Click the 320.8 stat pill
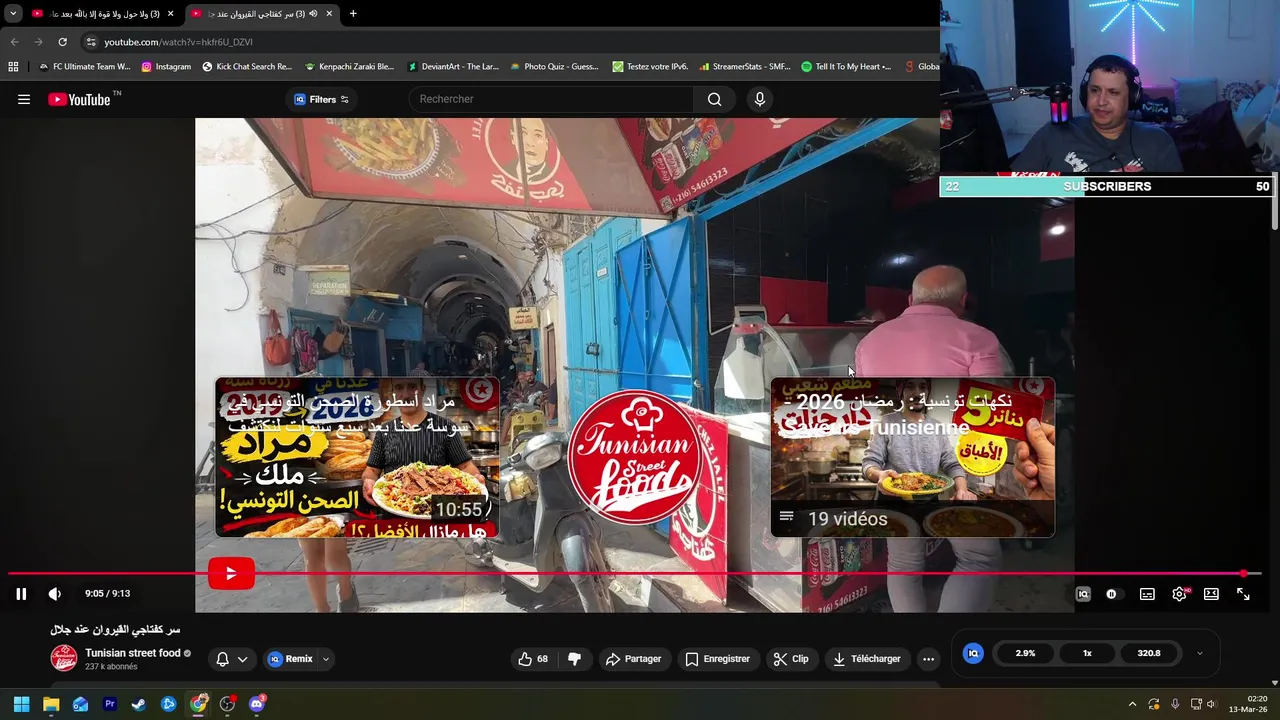Screen dimensions: 1280x720 (1149, 653)
